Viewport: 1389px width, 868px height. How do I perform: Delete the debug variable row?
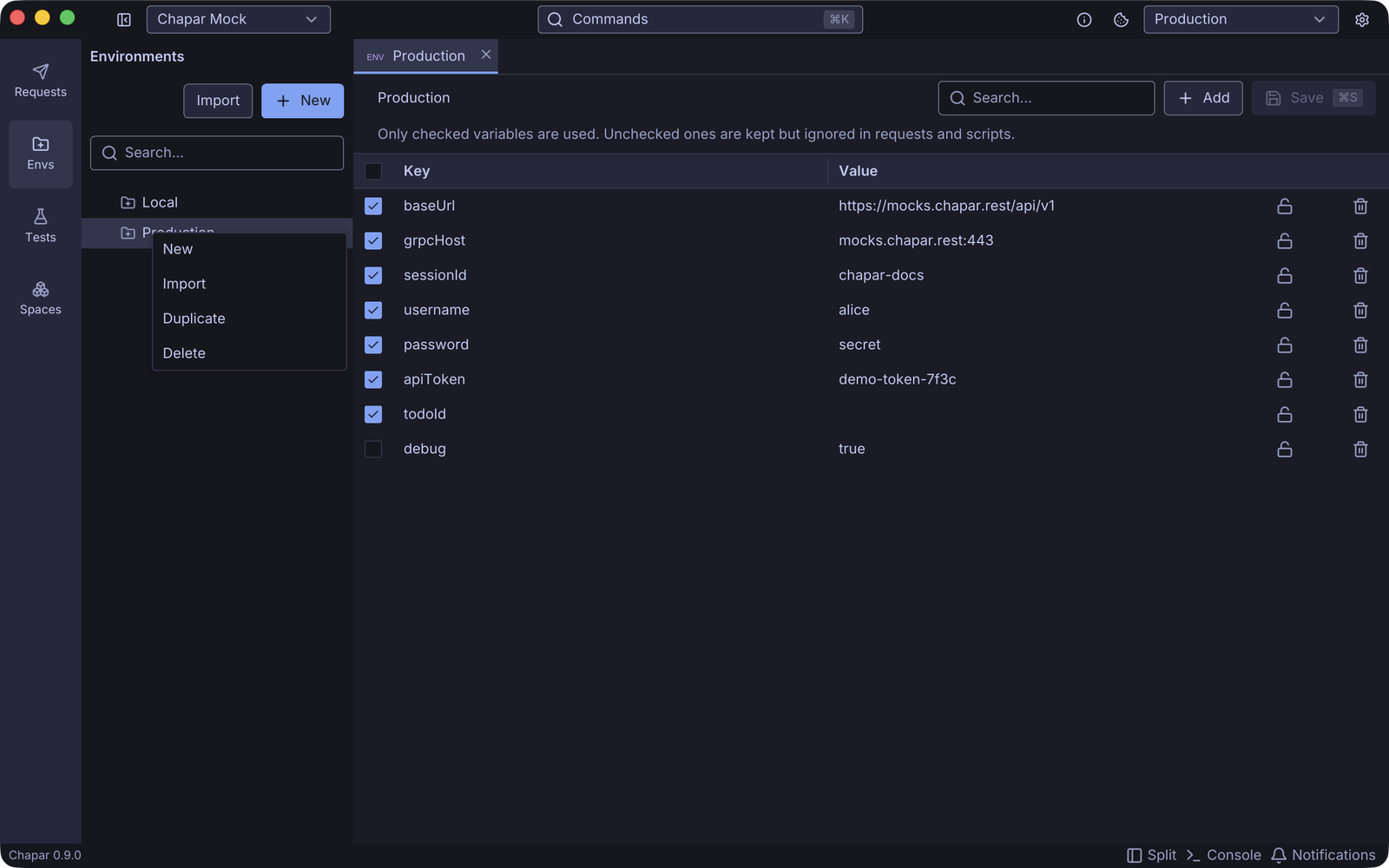[1360, 449]
